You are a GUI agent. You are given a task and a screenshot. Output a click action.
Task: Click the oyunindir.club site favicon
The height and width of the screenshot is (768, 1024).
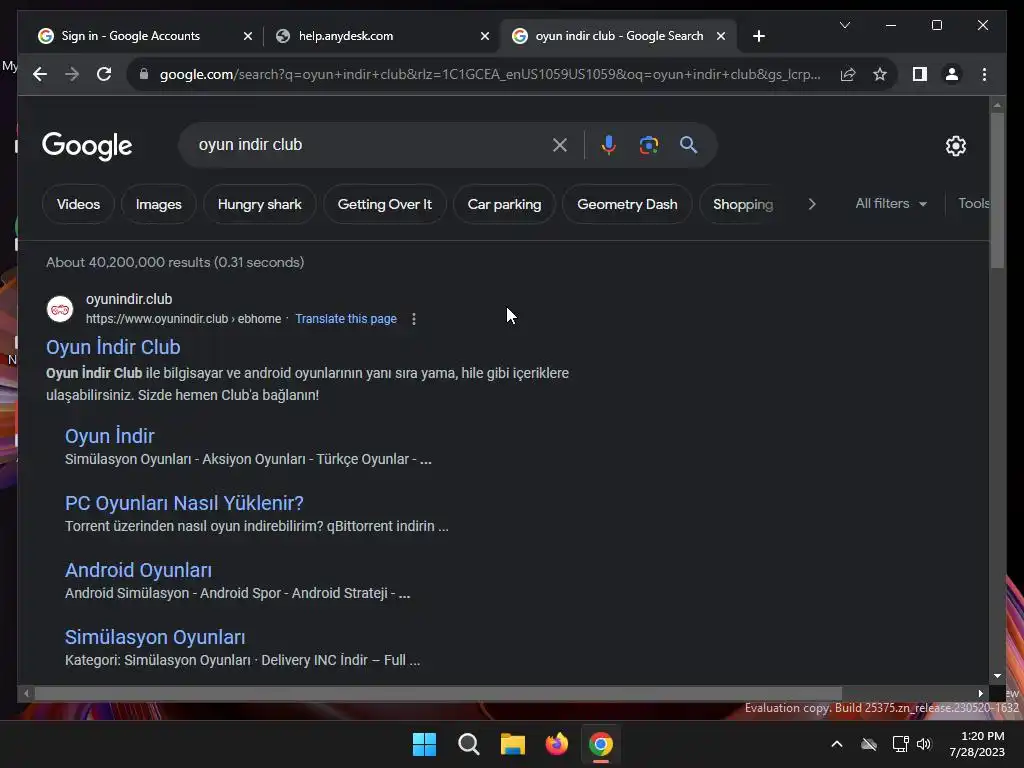(x=60, y=309)
